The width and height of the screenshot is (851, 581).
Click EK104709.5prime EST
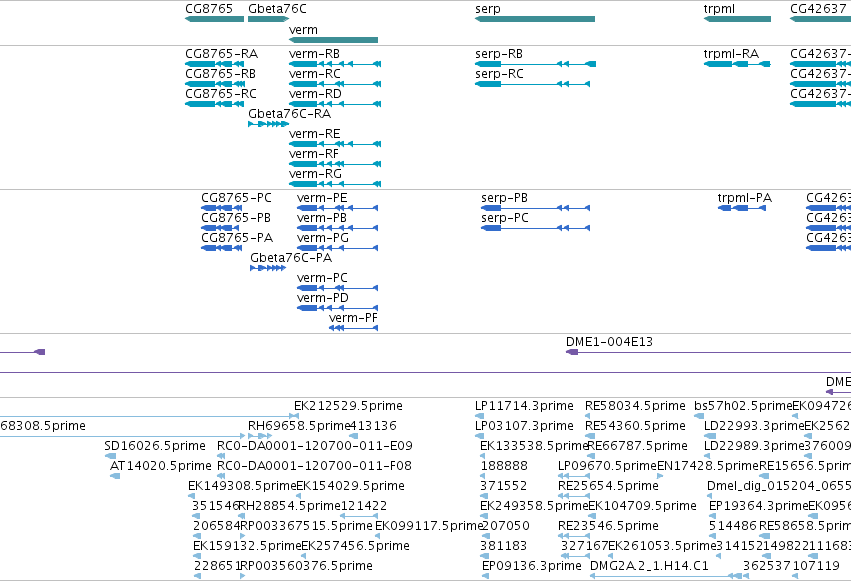pos(592,516)
